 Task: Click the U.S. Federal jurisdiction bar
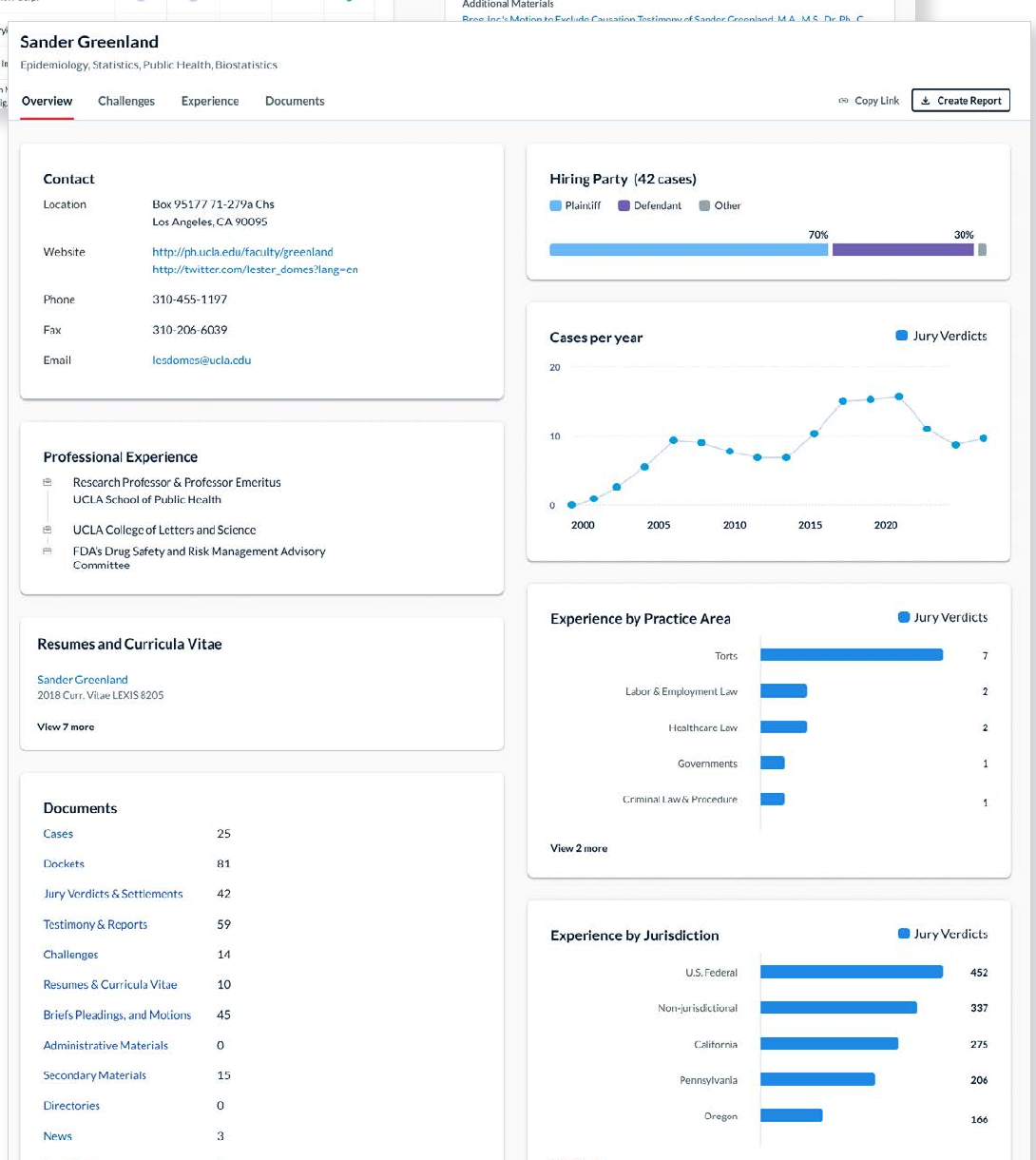852,972
